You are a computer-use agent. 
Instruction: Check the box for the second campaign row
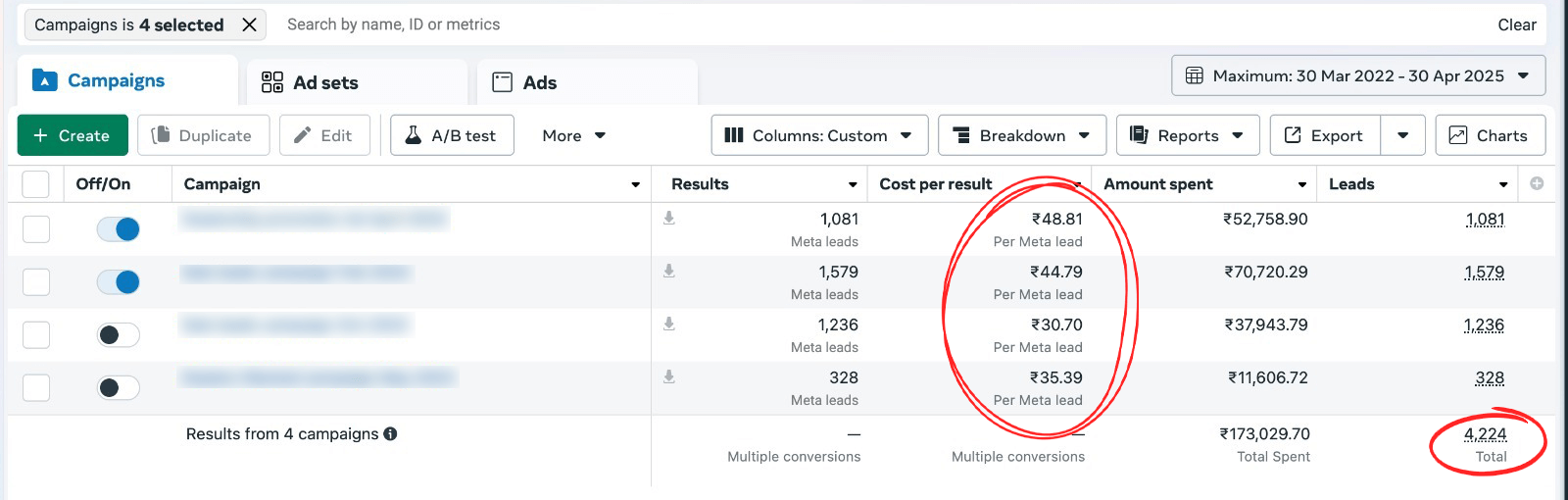pyautogui.click(x=36, y=282)
